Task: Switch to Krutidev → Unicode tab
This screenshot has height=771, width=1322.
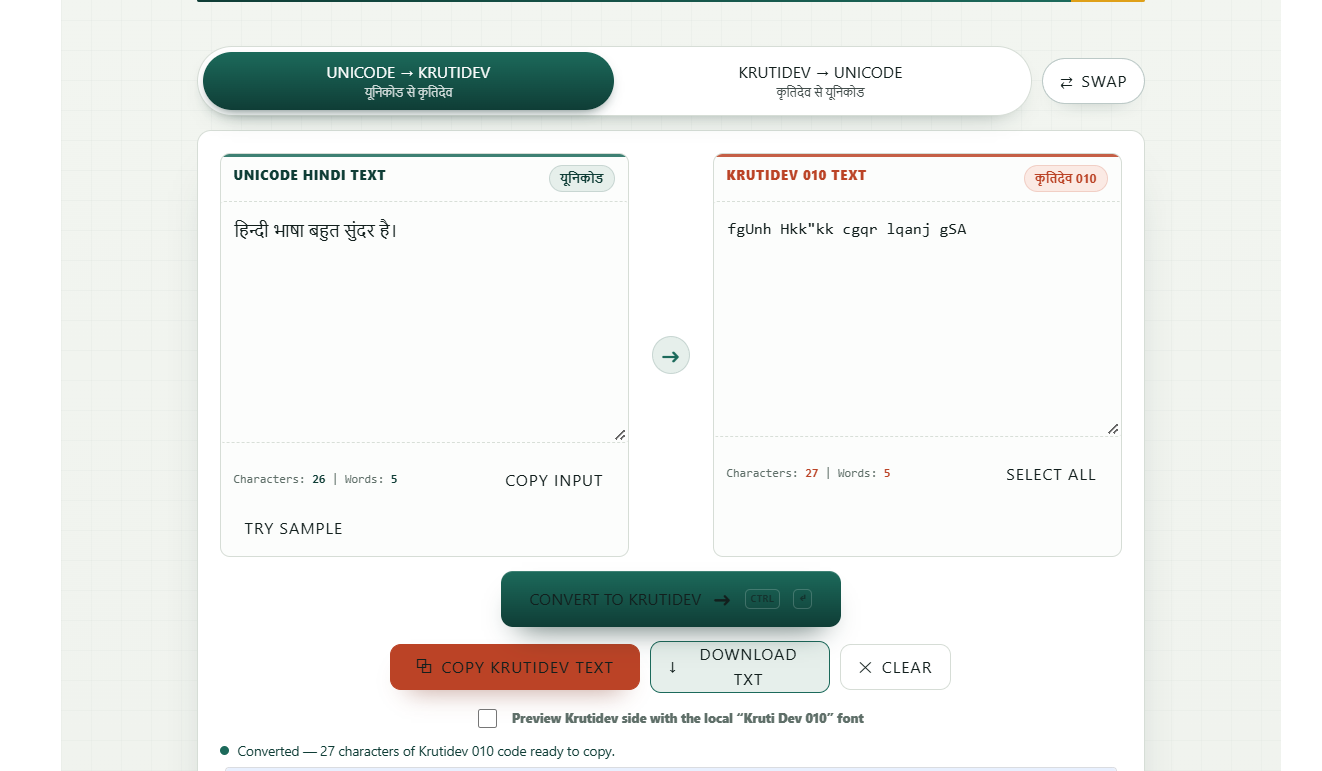Action: (820, 81)
